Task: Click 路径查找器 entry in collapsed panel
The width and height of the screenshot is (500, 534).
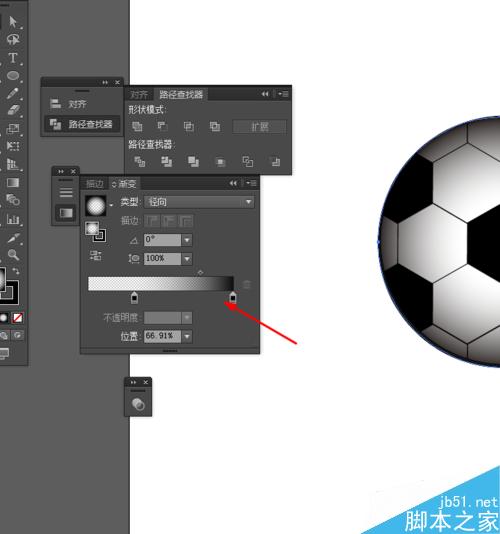Action: point(82,124)
